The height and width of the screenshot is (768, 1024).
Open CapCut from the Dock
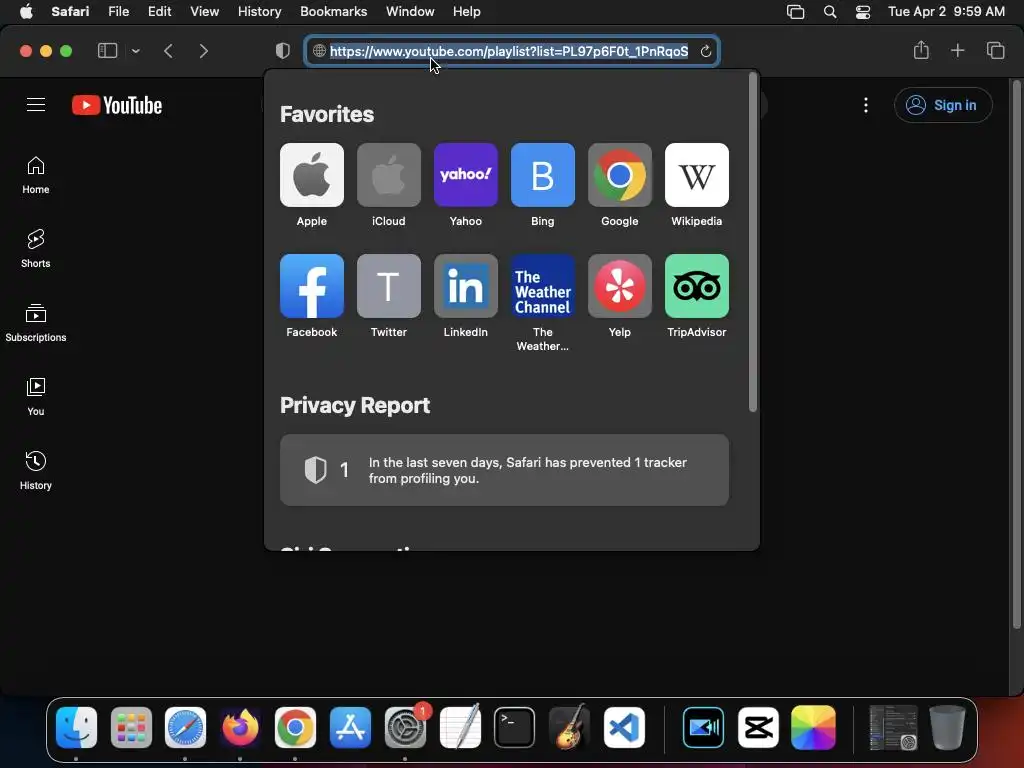pyautogui.click(x=758, y=727)
